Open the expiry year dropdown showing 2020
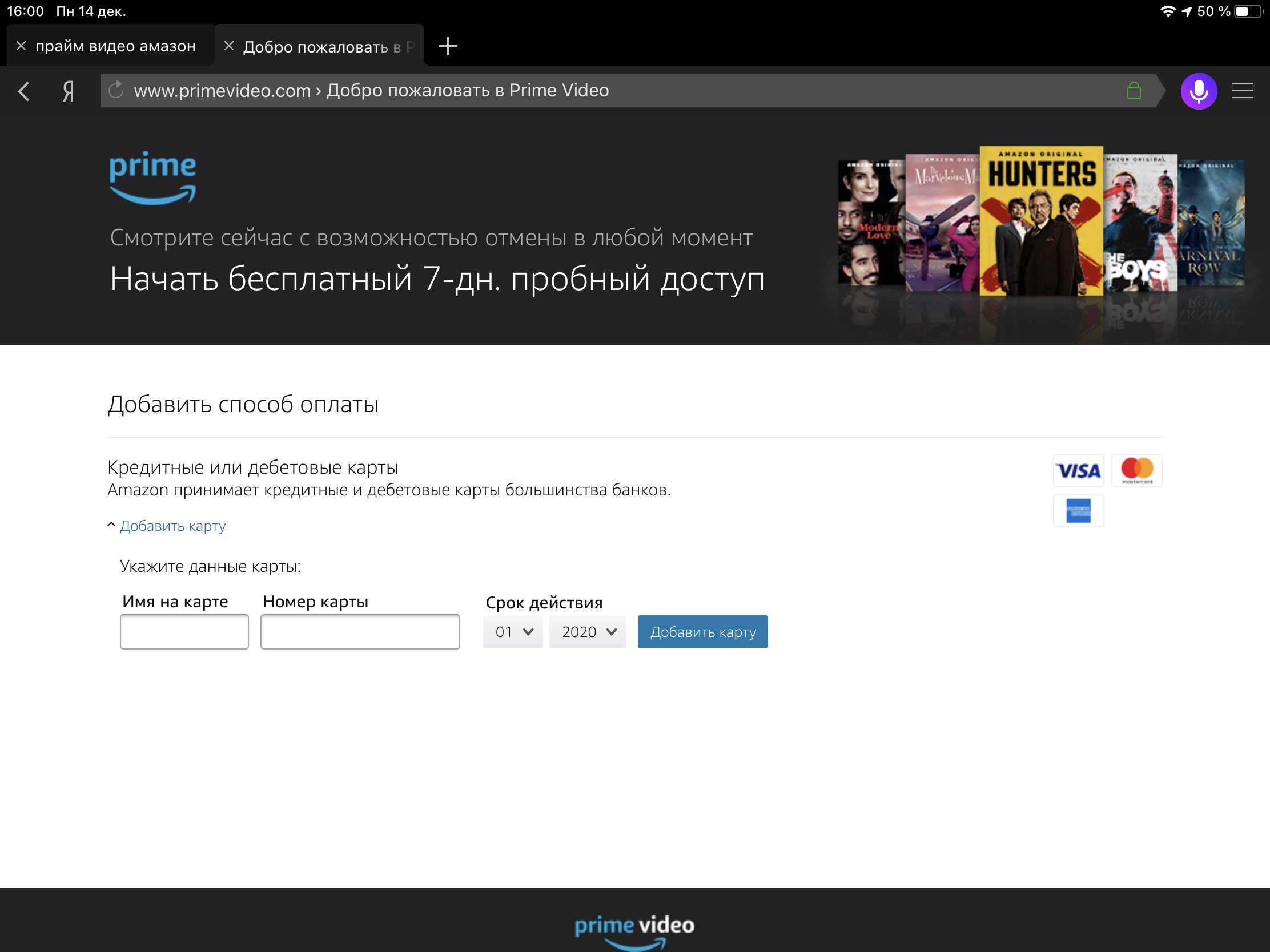 coord(588,632)
